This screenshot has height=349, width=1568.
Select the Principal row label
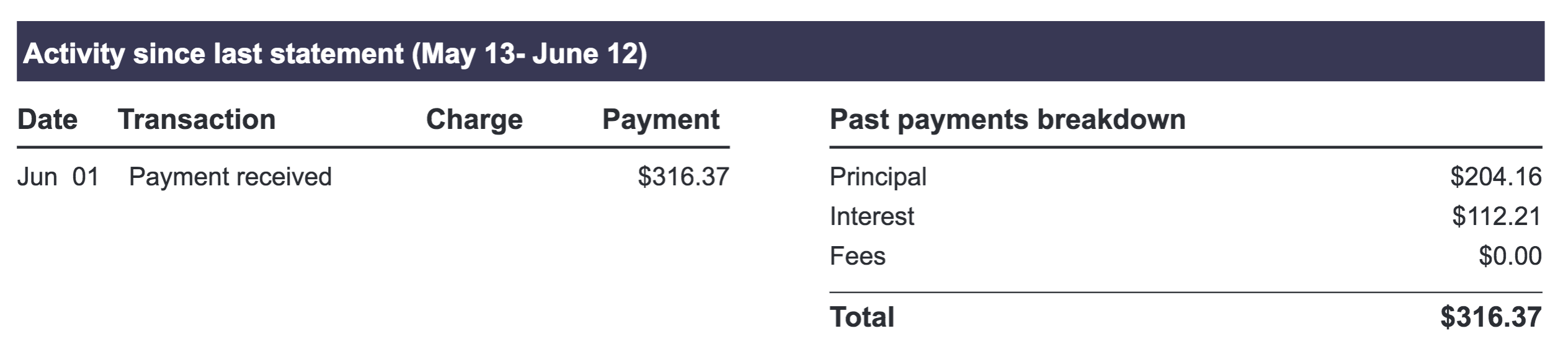[878, 177]
